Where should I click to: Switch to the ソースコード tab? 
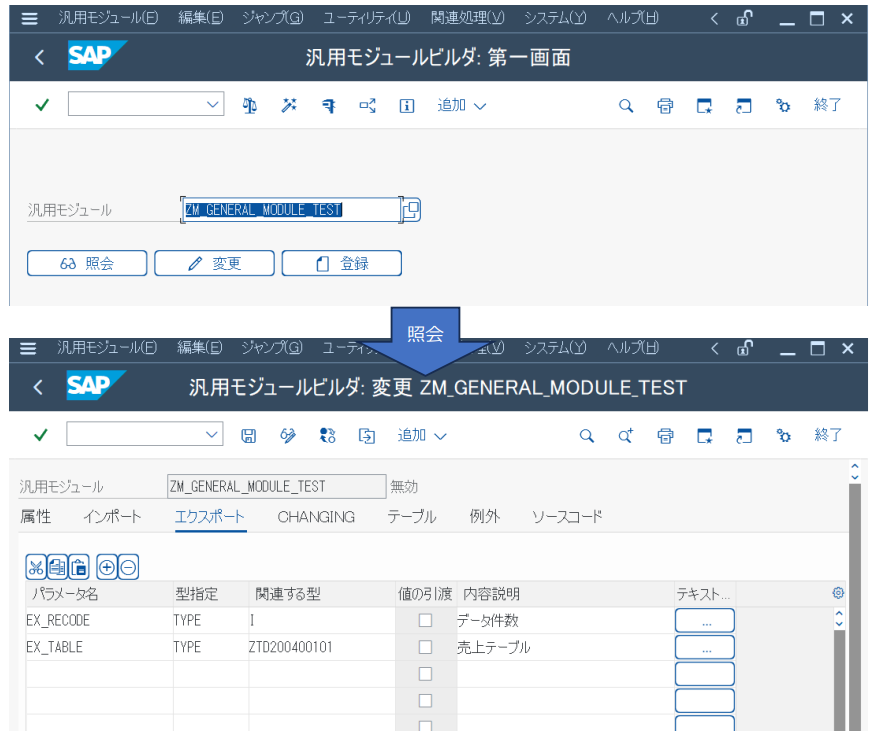coord(567,517)
